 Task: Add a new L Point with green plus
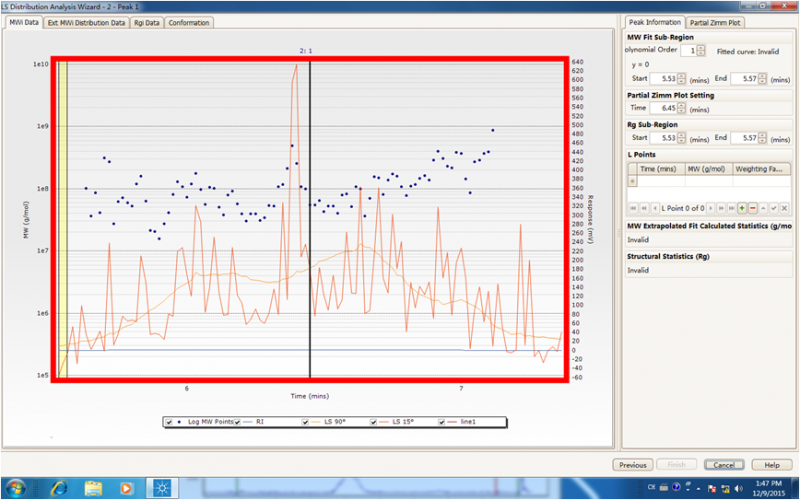(742, 208)
